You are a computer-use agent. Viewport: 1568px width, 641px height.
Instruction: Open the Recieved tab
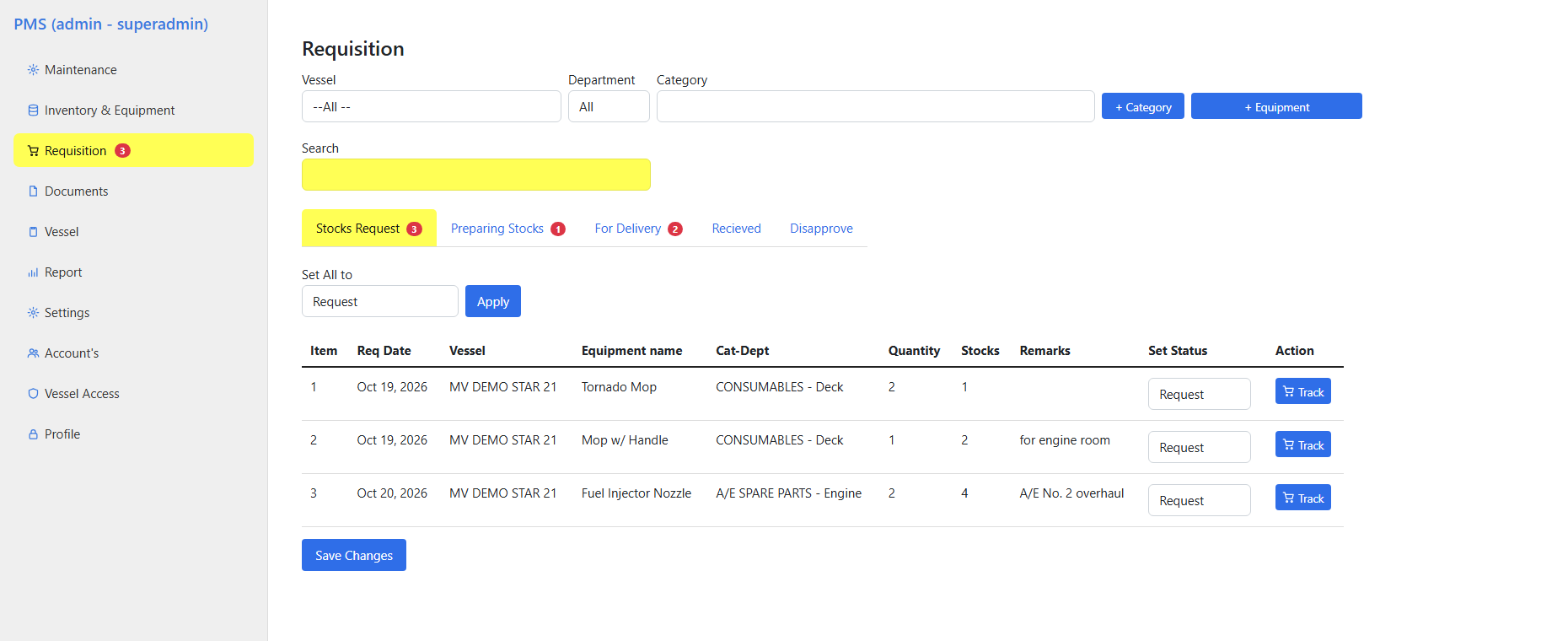[x=737, y=229]
